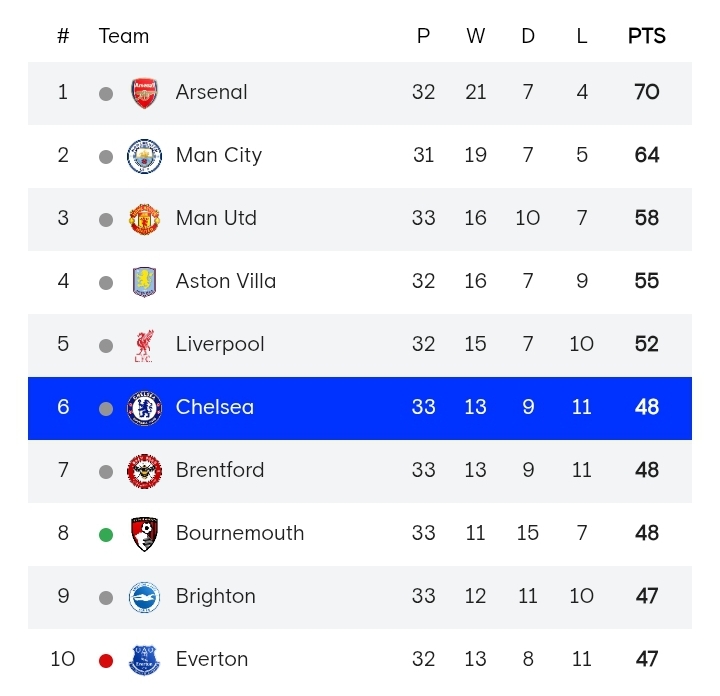This screenshot has height=696, width=720.
Task: Click the Arsenal club crest
Action: point(144,93)
